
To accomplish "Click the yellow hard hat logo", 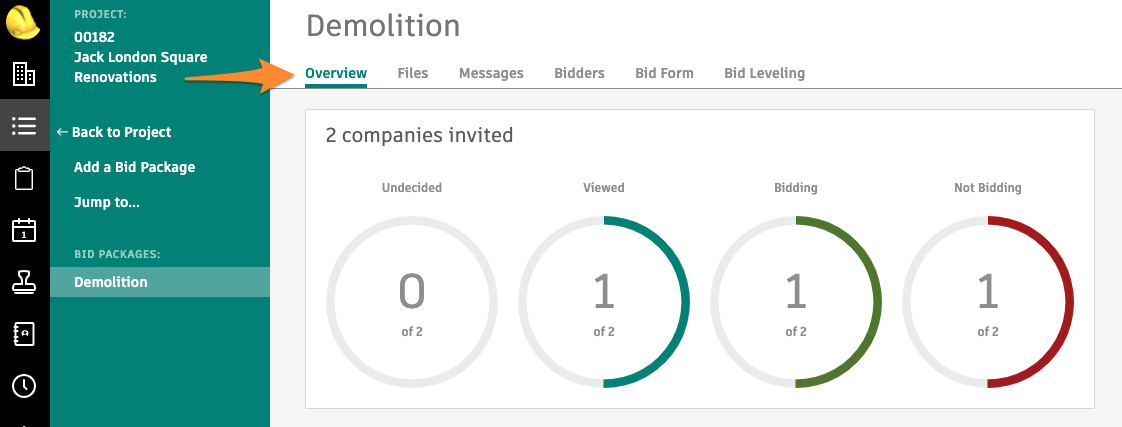I will pos(23,20).
